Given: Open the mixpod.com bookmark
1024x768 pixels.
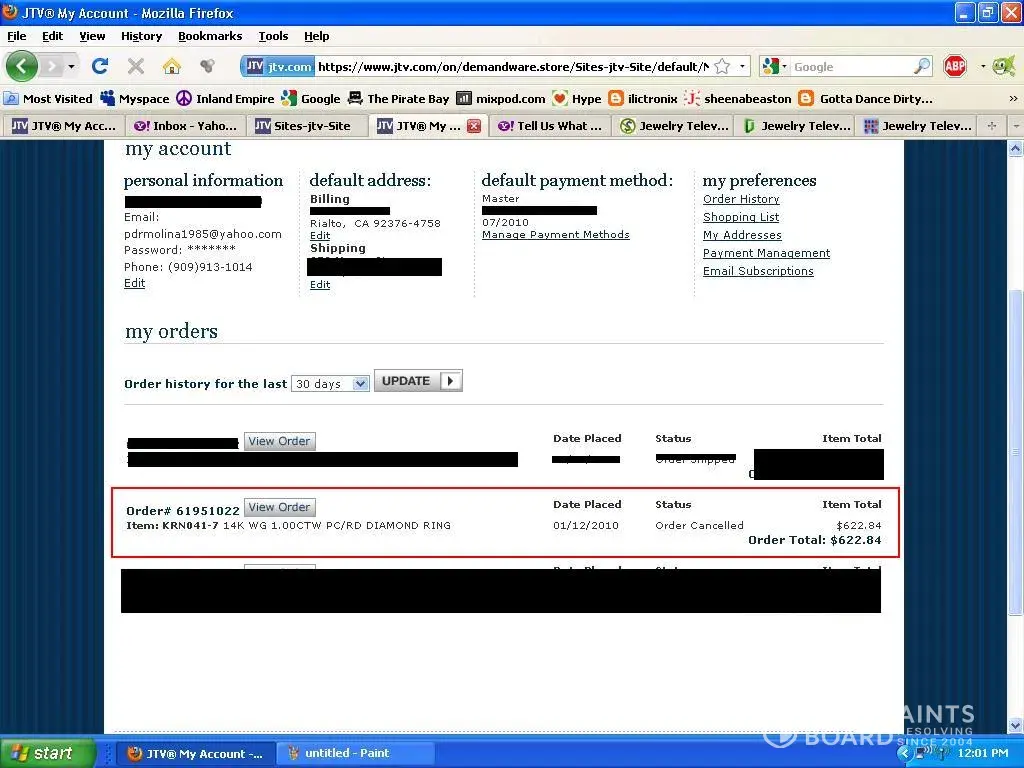Looking at the screenshot, I should (x=501, y=99).
